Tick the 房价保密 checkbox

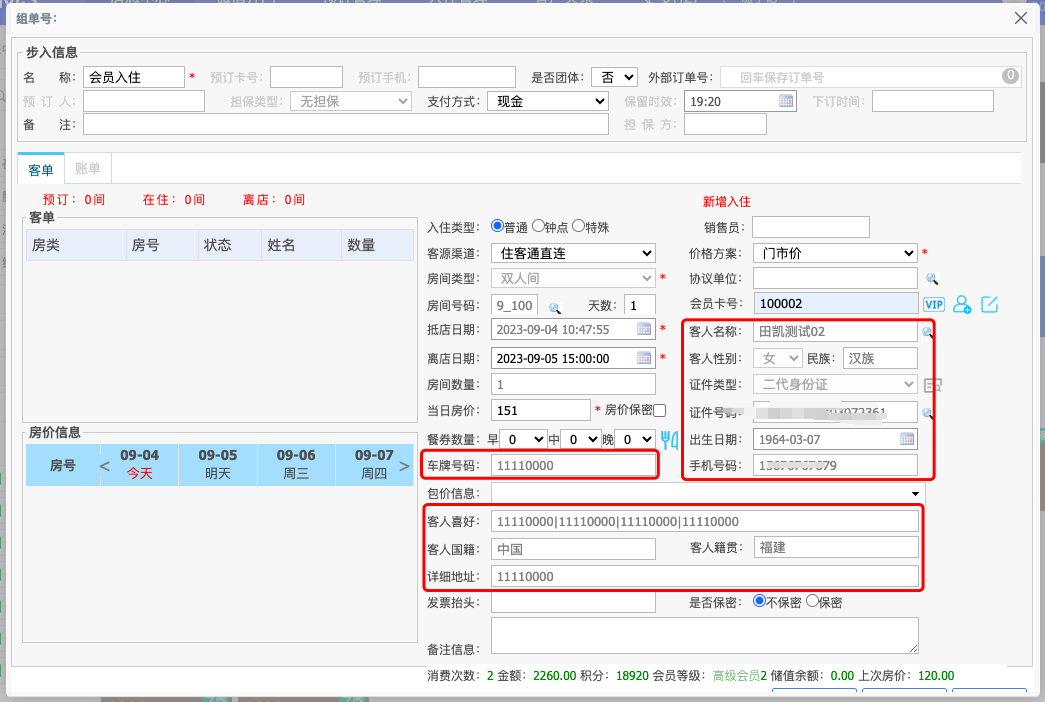[x=660, y=411]
